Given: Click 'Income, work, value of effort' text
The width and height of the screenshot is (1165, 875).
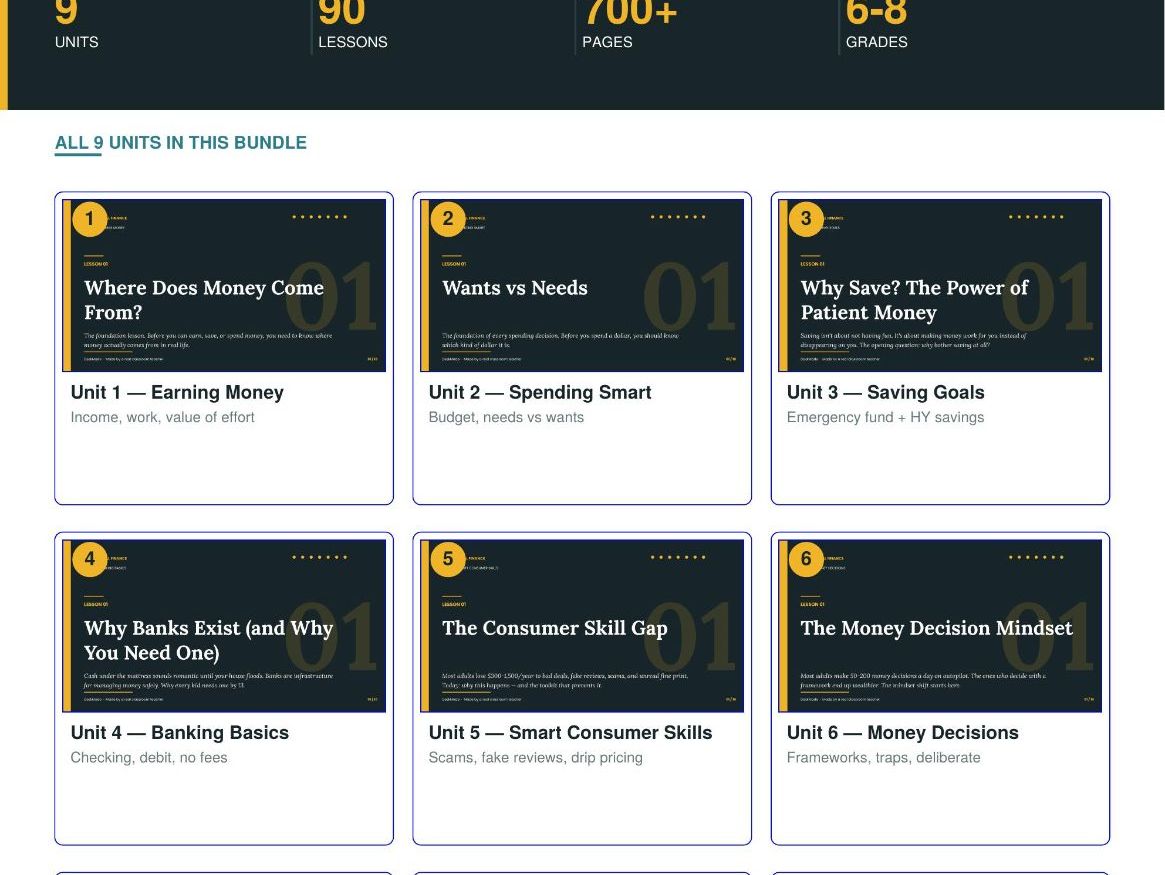Looking at the screenshot, I should tap(163, 417).
